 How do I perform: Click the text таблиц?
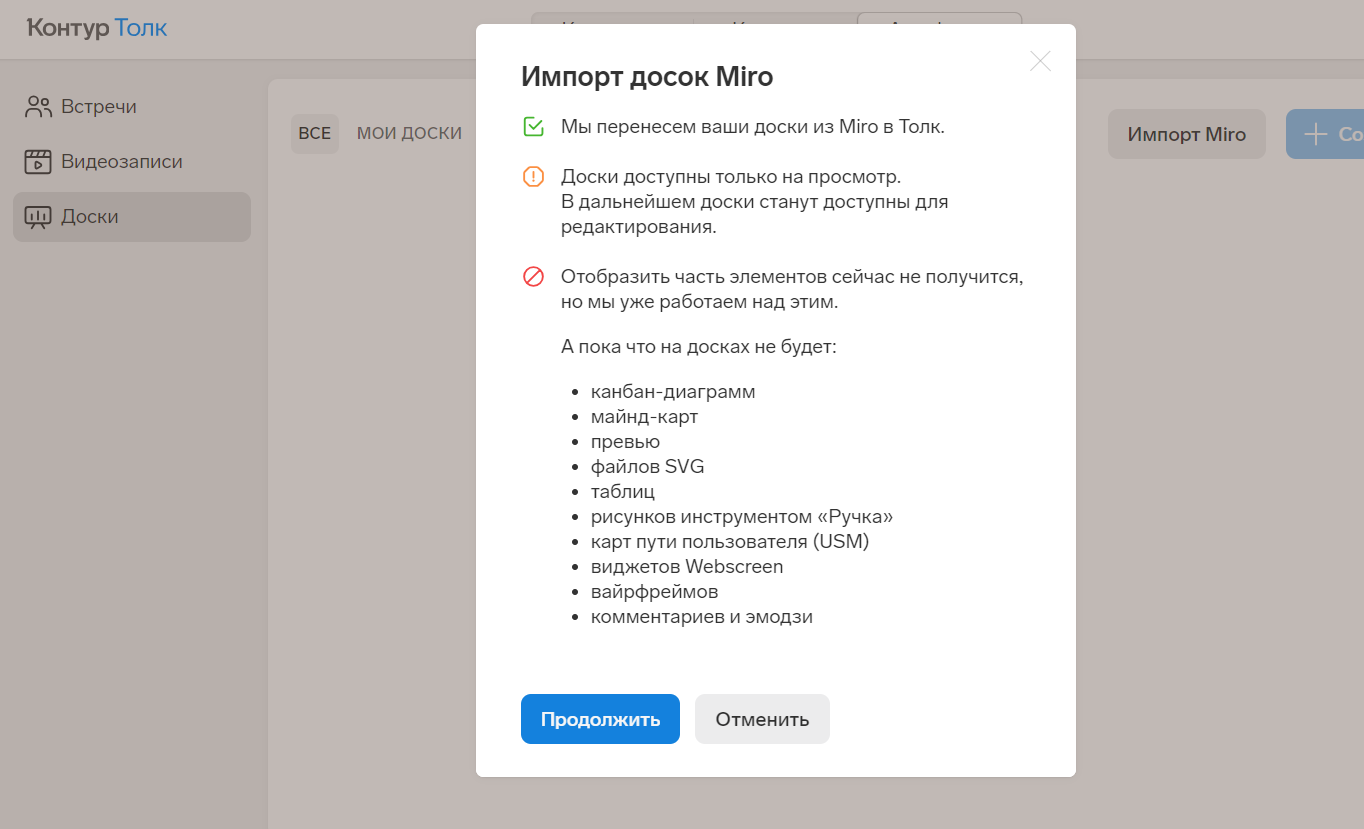[x=623, y=492]
